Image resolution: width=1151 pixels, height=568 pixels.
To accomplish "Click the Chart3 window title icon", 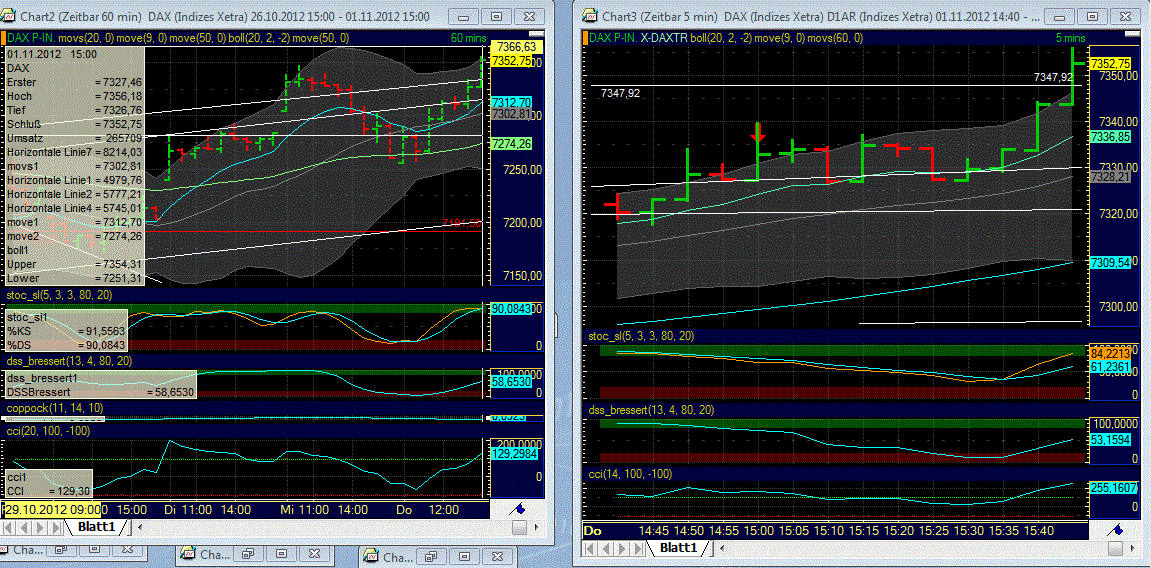I will pyautogui.click(x=589, y=15).
